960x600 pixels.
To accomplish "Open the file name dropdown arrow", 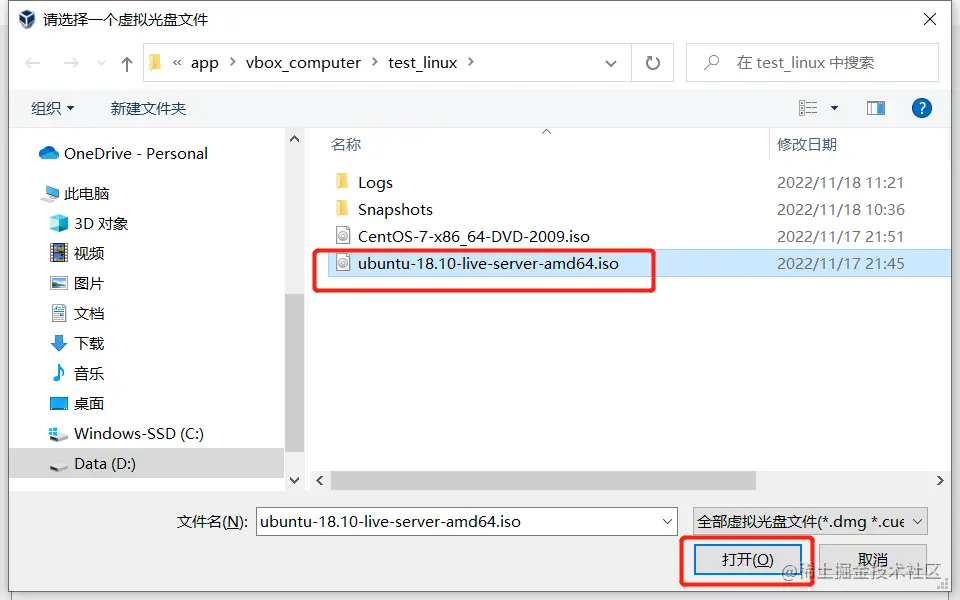I will click(667, 522).
